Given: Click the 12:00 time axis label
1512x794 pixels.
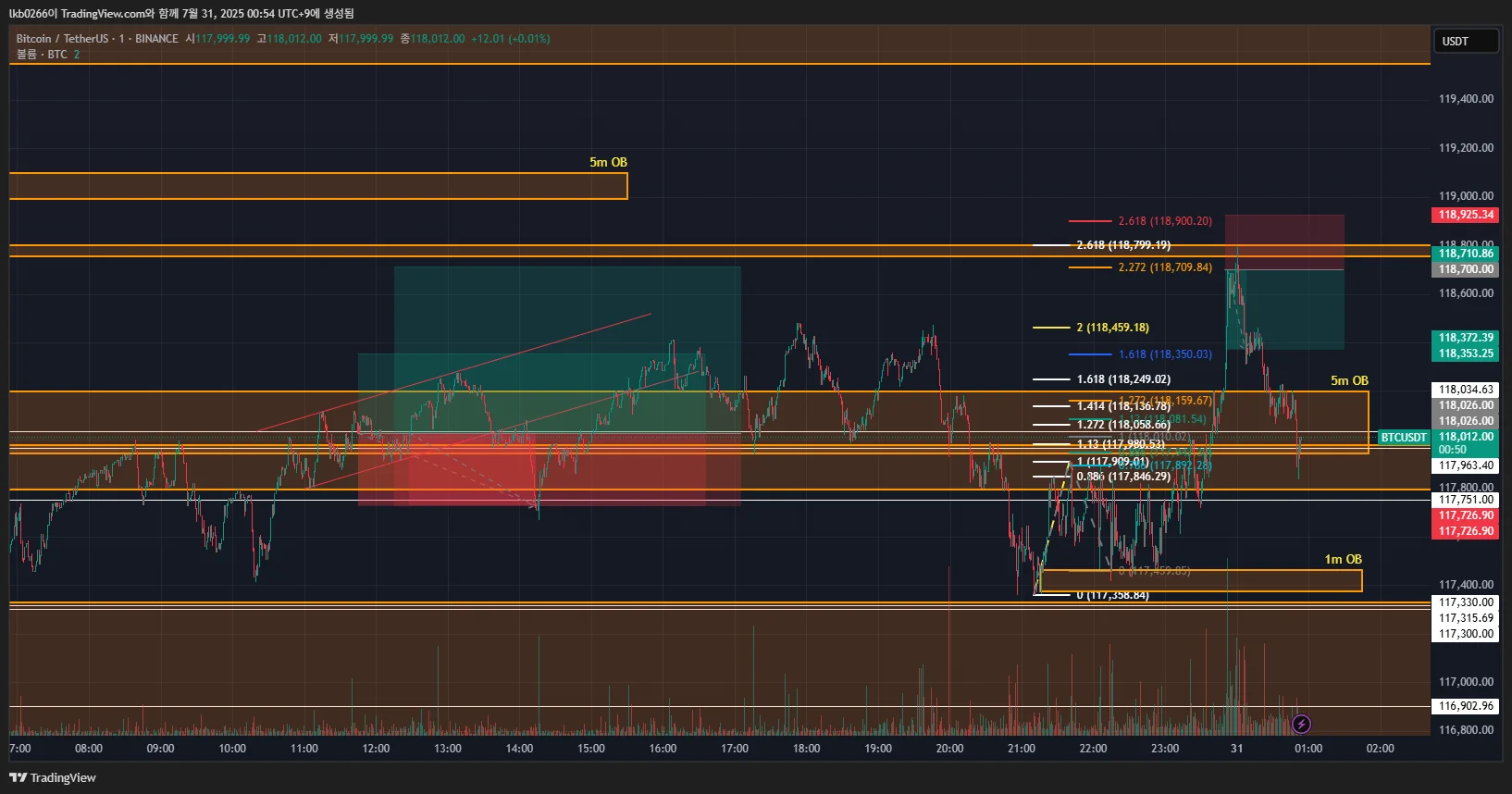Looking at the screenshot, I should (x=376, y=748).
